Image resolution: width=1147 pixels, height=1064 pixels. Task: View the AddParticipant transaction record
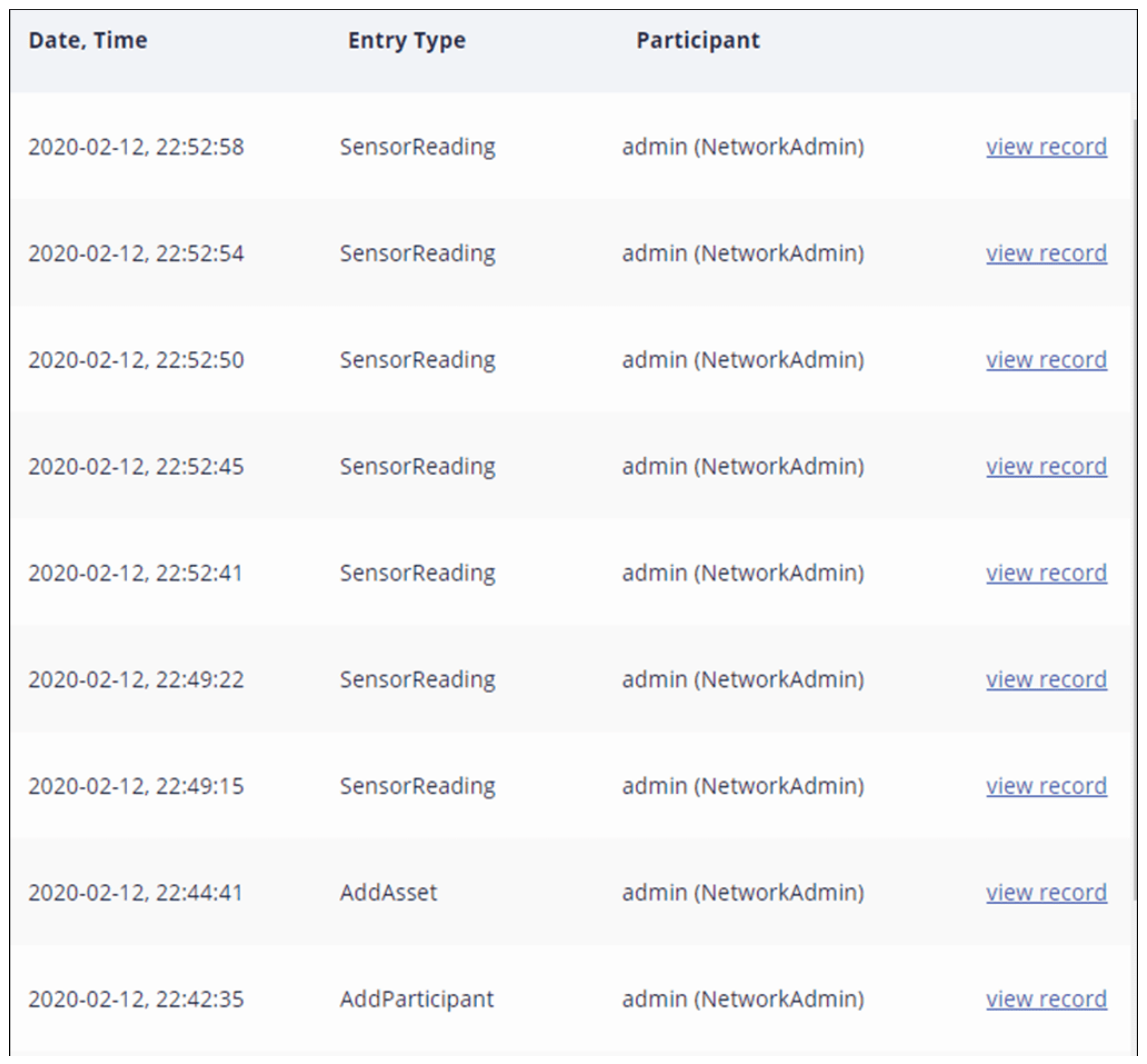tap(1046, 999)
